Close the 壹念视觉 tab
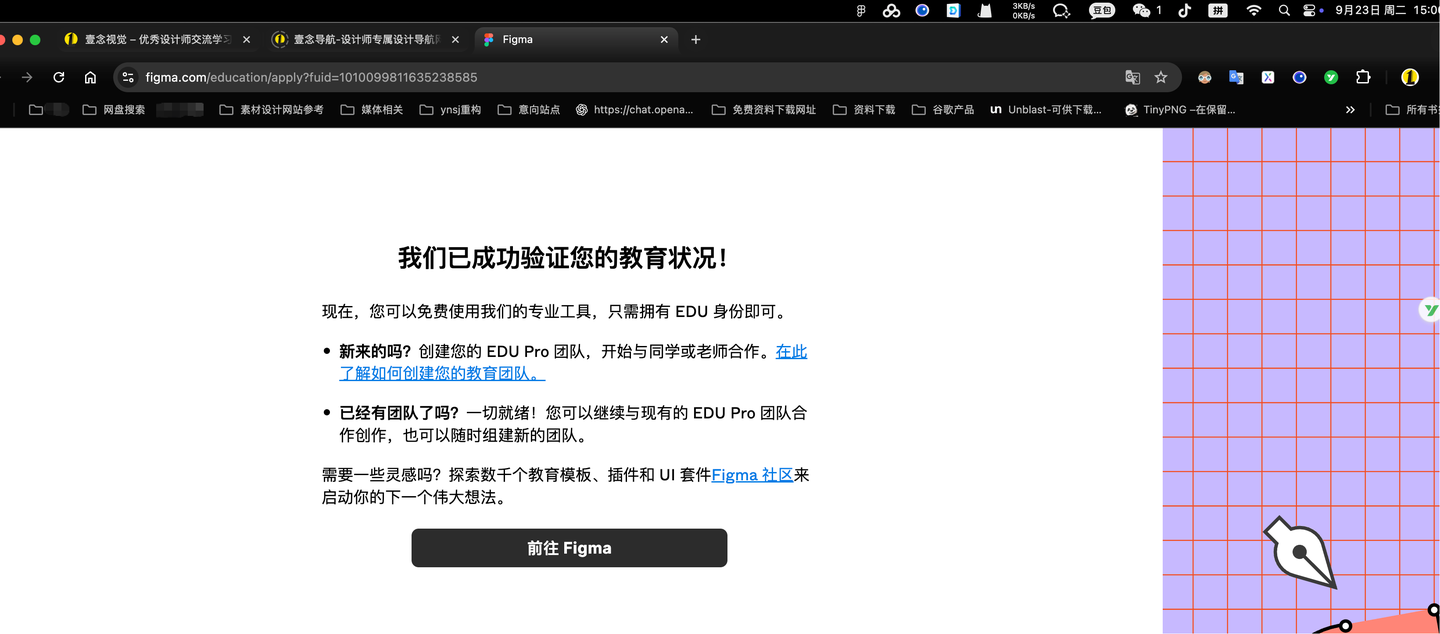The width and height of the screenshot is (1440, 634). (x=246, y=40)
